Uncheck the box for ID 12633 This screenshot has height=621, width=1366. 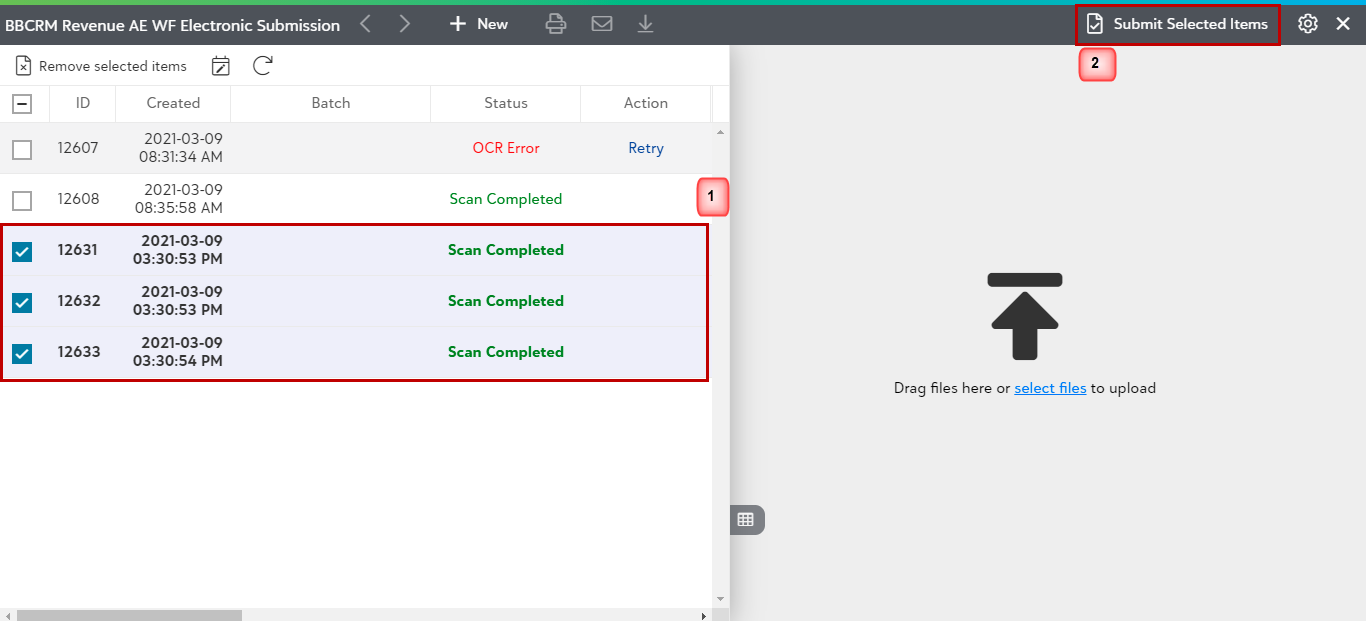click(22, 353)
